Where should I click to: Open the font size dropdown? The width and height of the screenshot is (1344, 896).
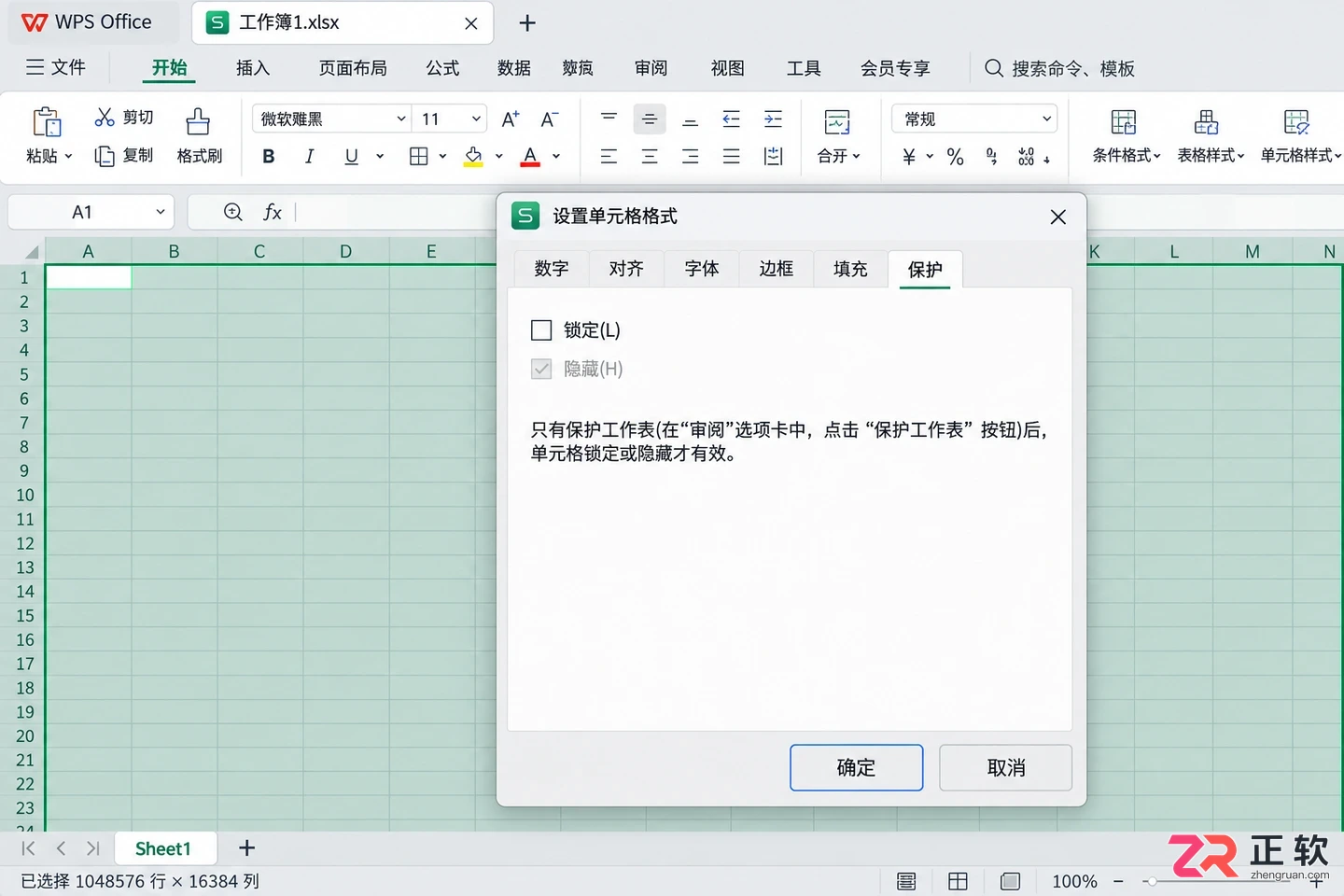click(x=476, y=119)
